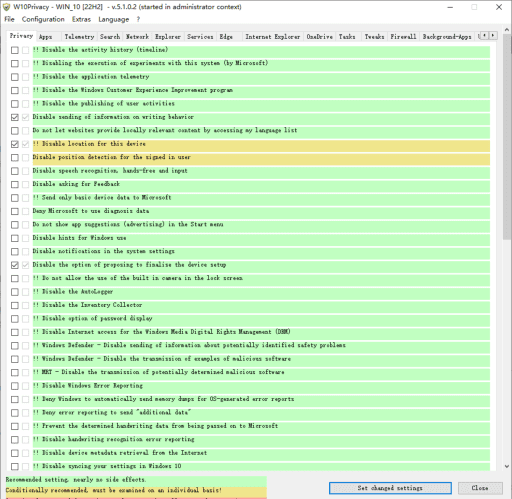Click the vertical scrollbar up arrow
Screen dimensions: 512x499
pyautogui.click(x=507, y=30)
